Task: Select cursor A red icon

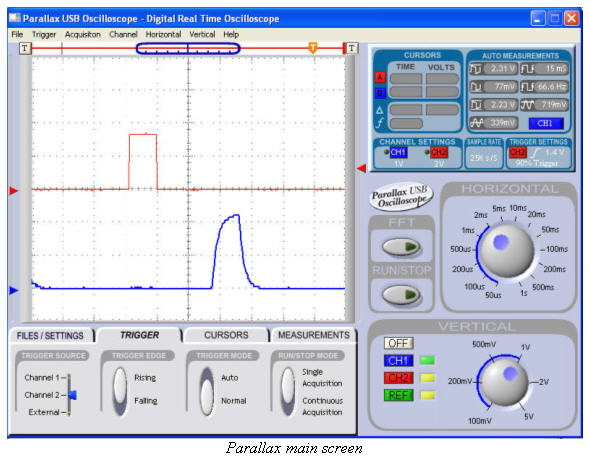Action: point(380,78)
